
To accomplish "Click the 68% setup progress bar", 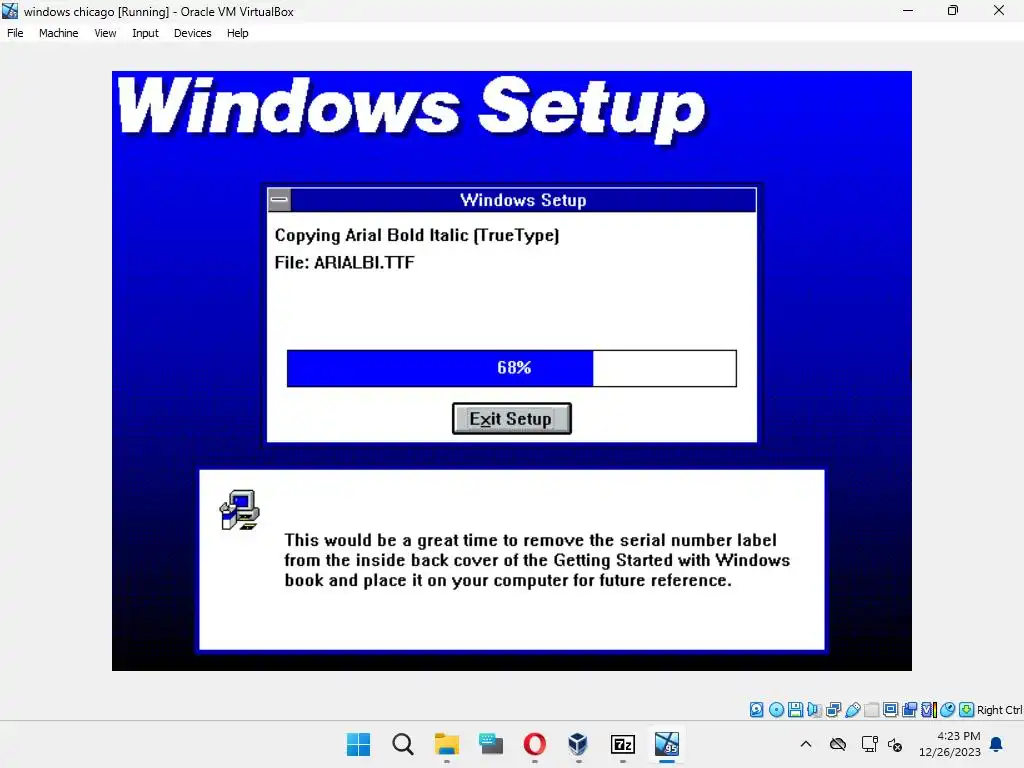I will [x=511, y=368].
